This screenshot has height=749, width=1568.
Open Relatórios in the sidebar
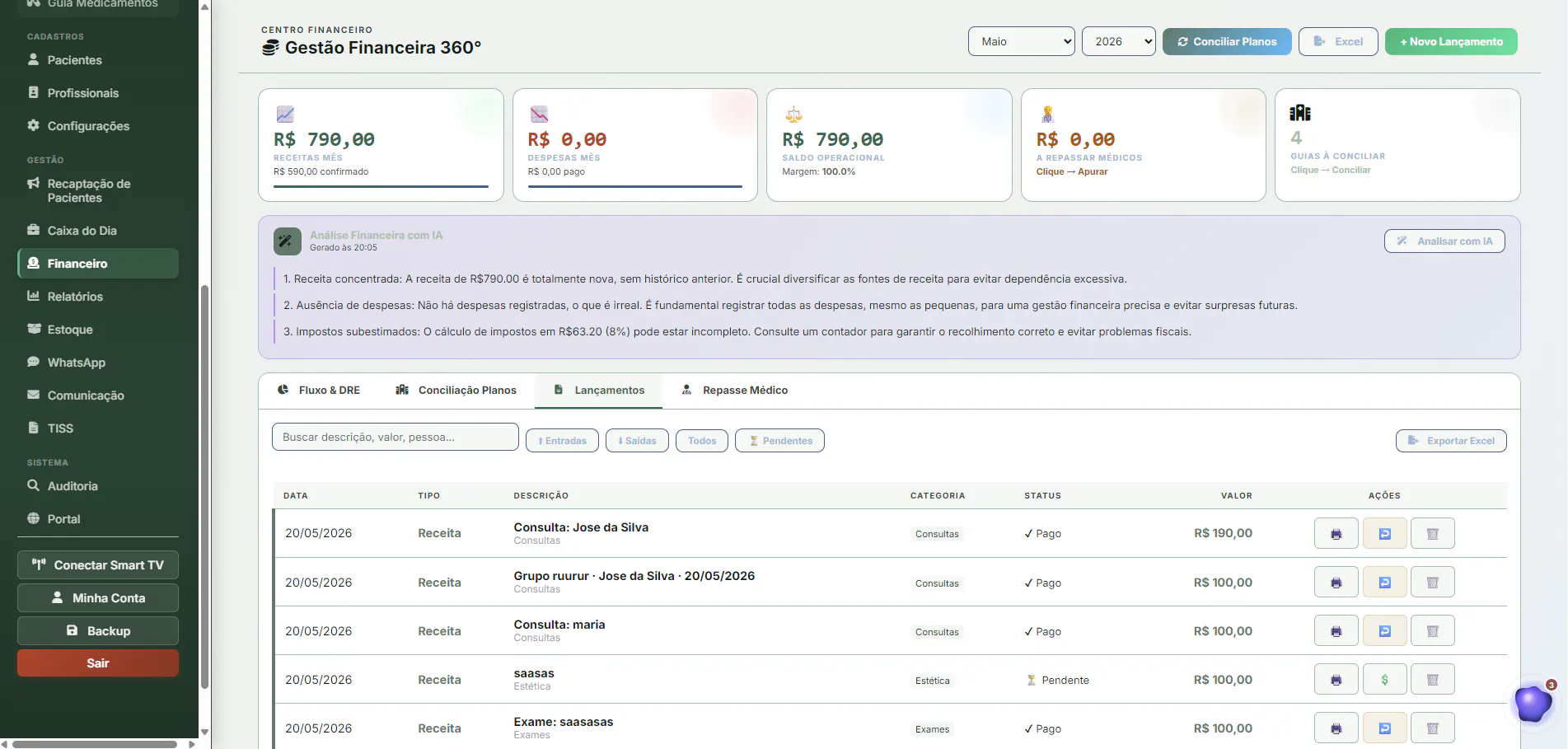[98, 297]
